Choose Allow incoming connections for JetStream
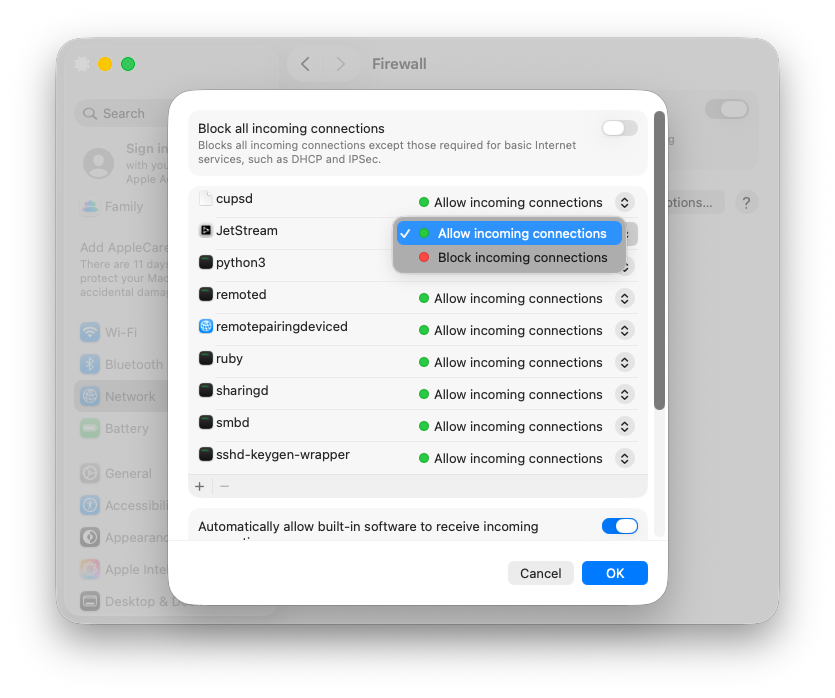 click(509, 233)
